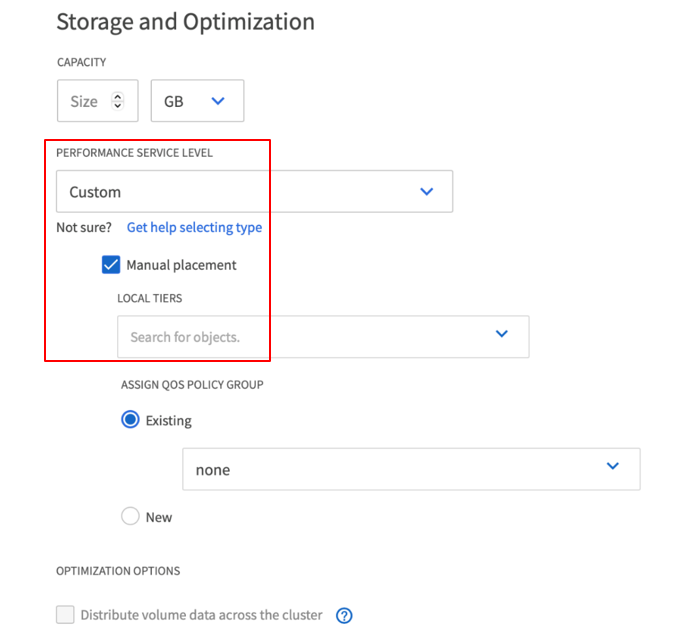Click the chevron in QoS policy 'none' box
Screen dimensions: 681x636
point(613,467)
